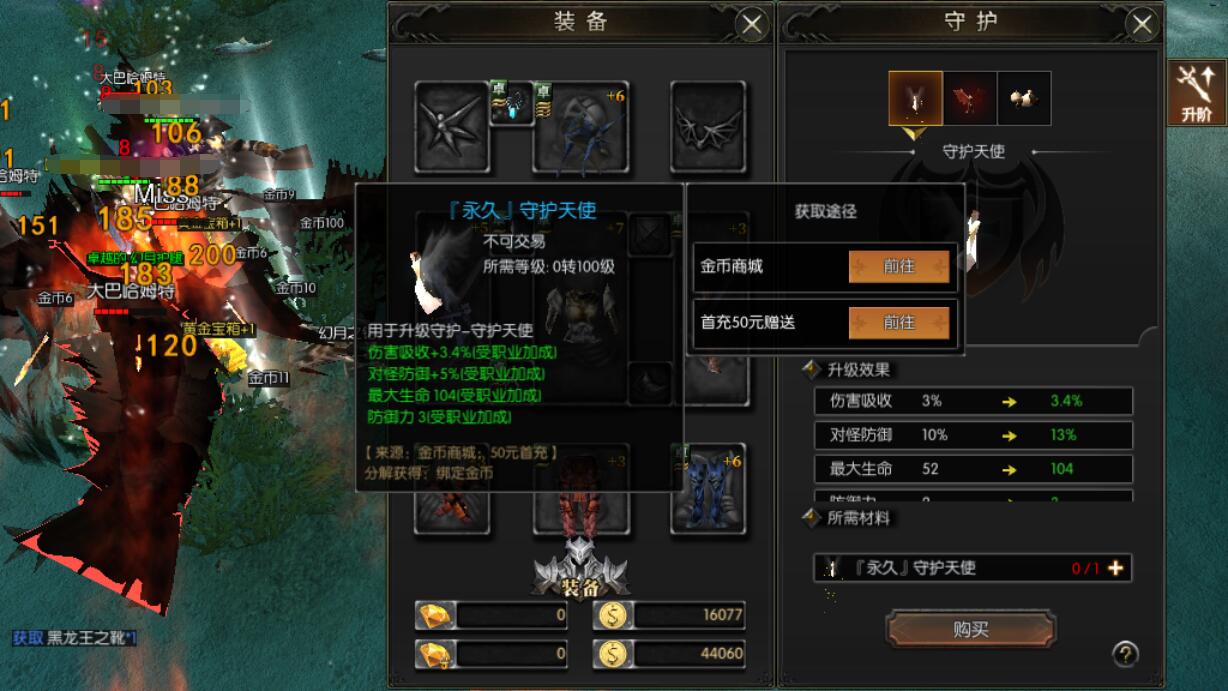
Task: Close the 守护 guardian panel
Action: pos(1142,24)
